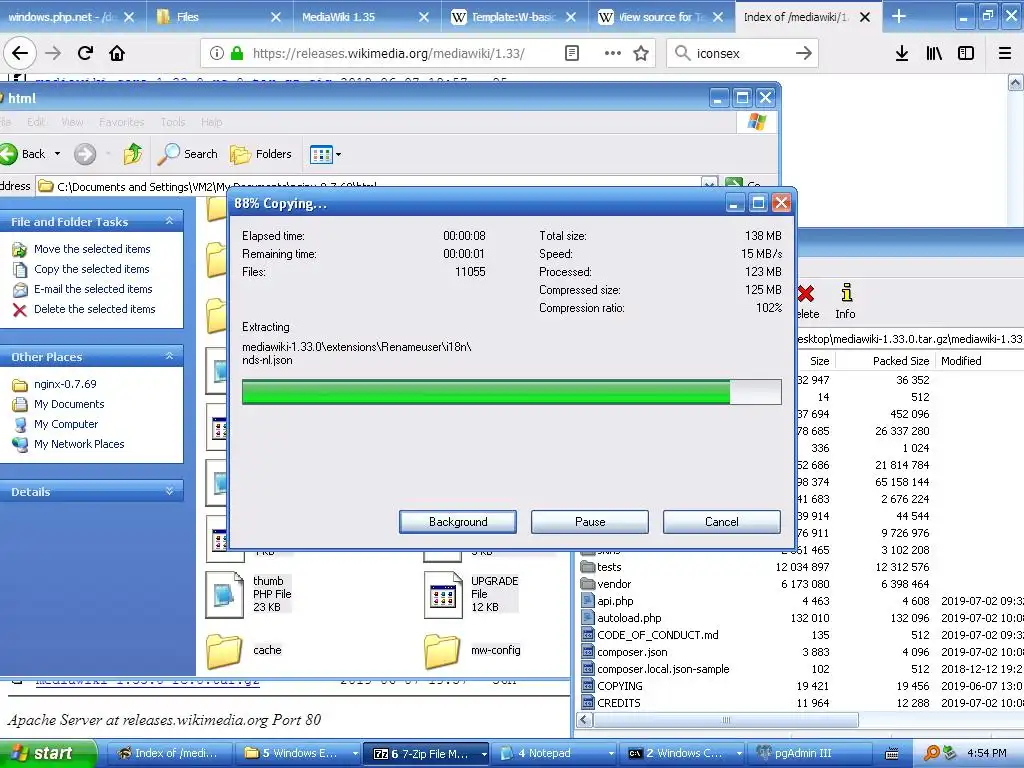Open My Computer in Other Places
The image size is (1024, 768).
(x=66, y=424)
